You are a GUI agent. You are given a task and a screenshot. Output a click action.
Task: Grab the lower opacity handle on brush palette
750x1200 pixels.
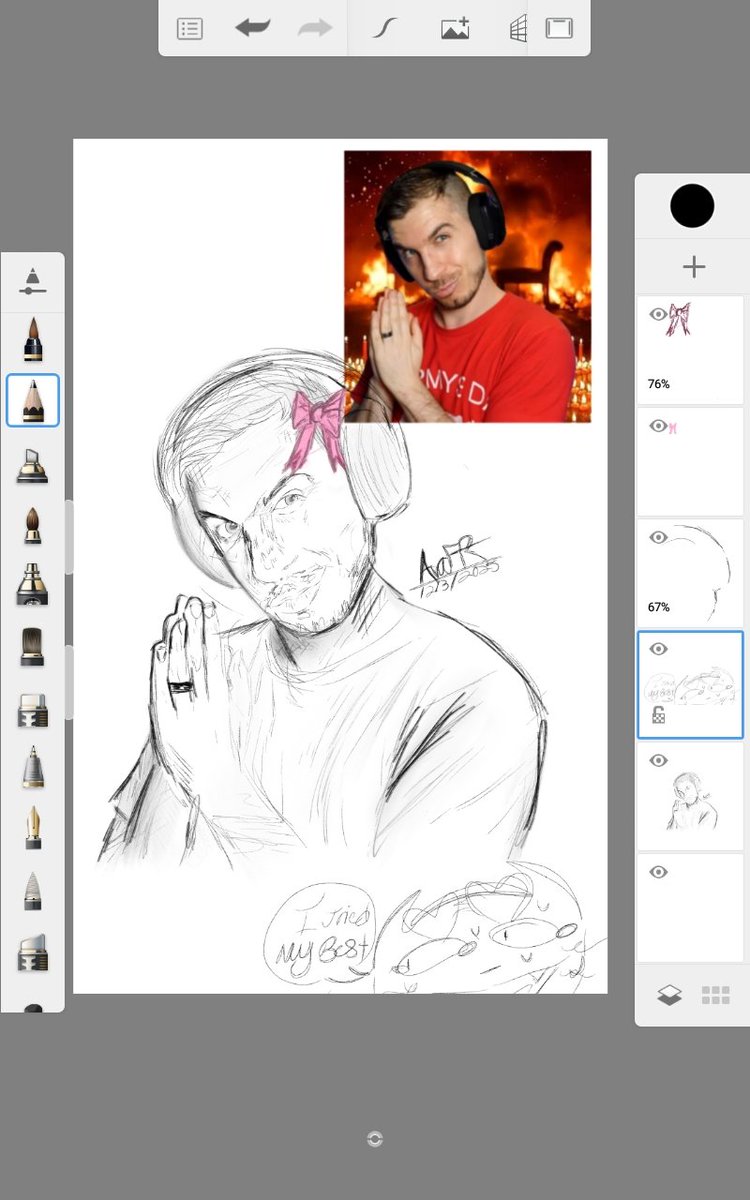pos(69,682)
